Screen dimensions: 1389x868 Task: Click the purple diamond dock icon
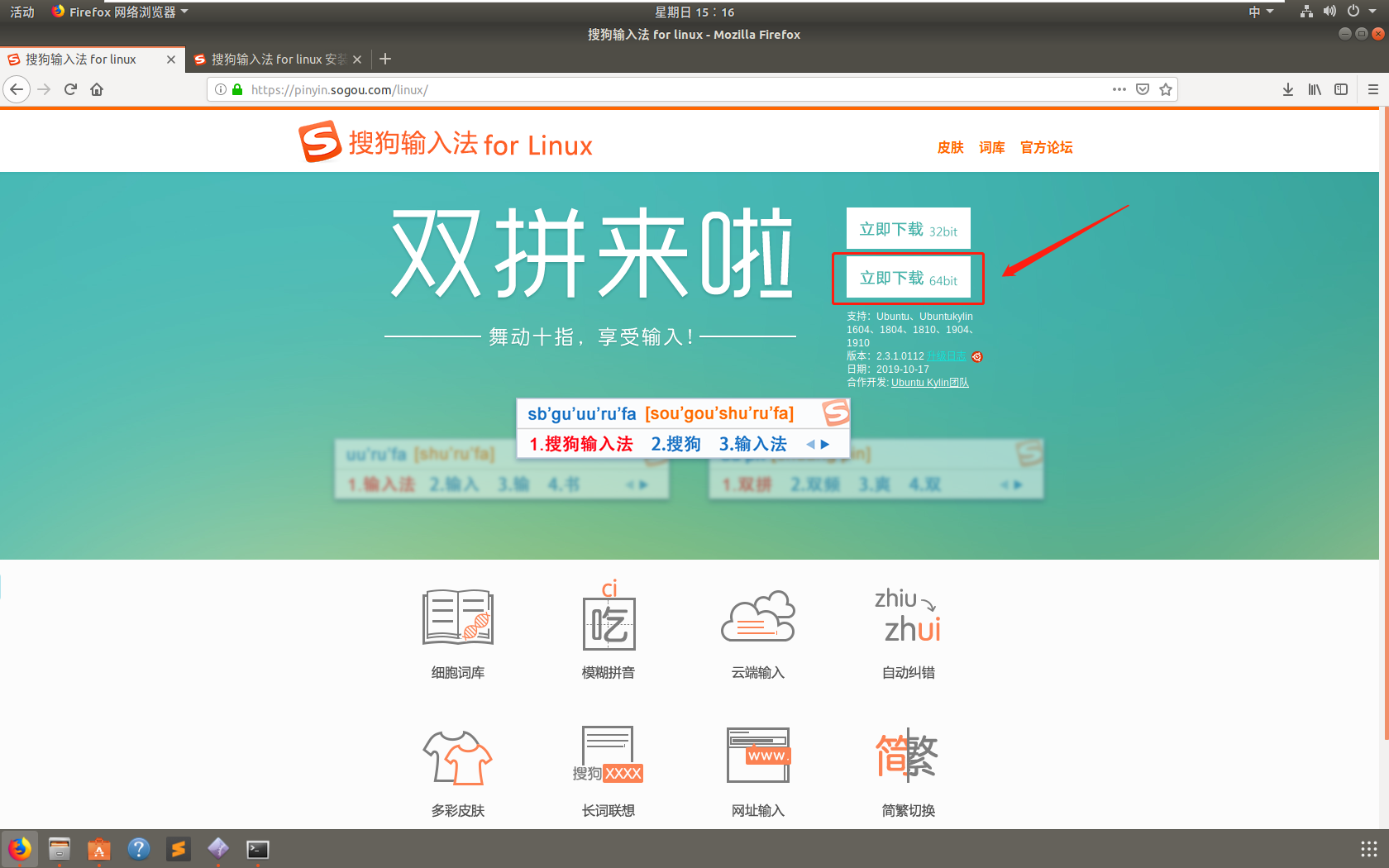[218, 849]
